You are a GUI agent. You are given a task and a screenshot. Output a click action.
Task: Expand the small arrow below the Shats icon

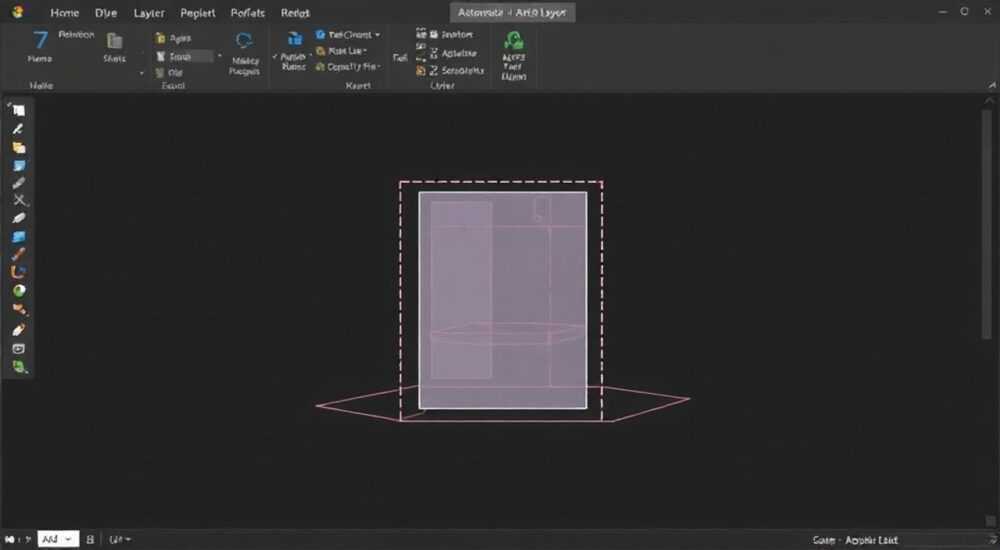142,73
